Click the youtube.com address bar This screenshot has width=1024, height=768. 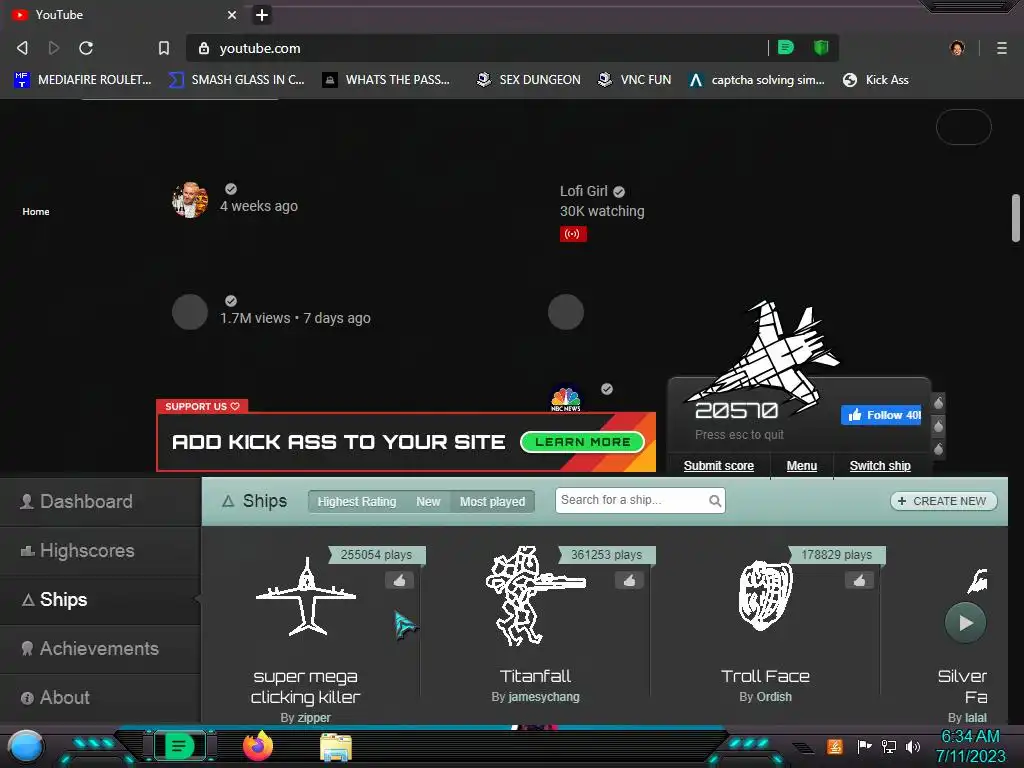pos(477,48)
